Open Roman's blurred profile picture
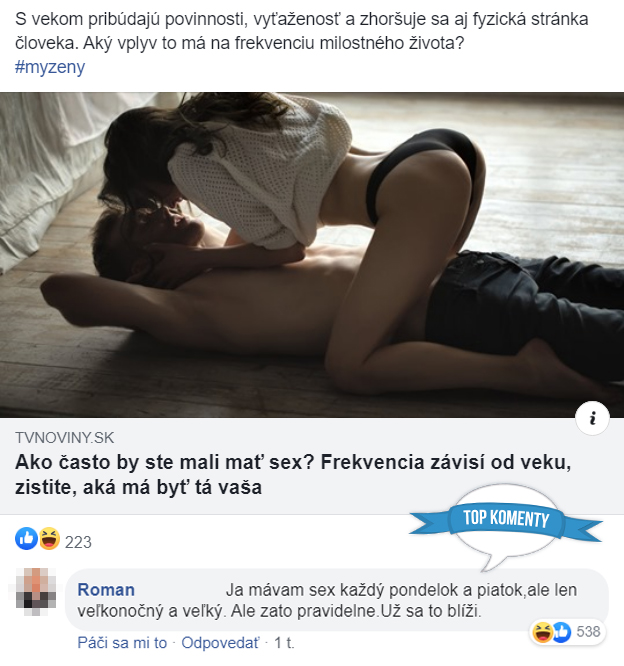Image resolution: width=624 pixels, height=666 pixels. click(36, 592)
